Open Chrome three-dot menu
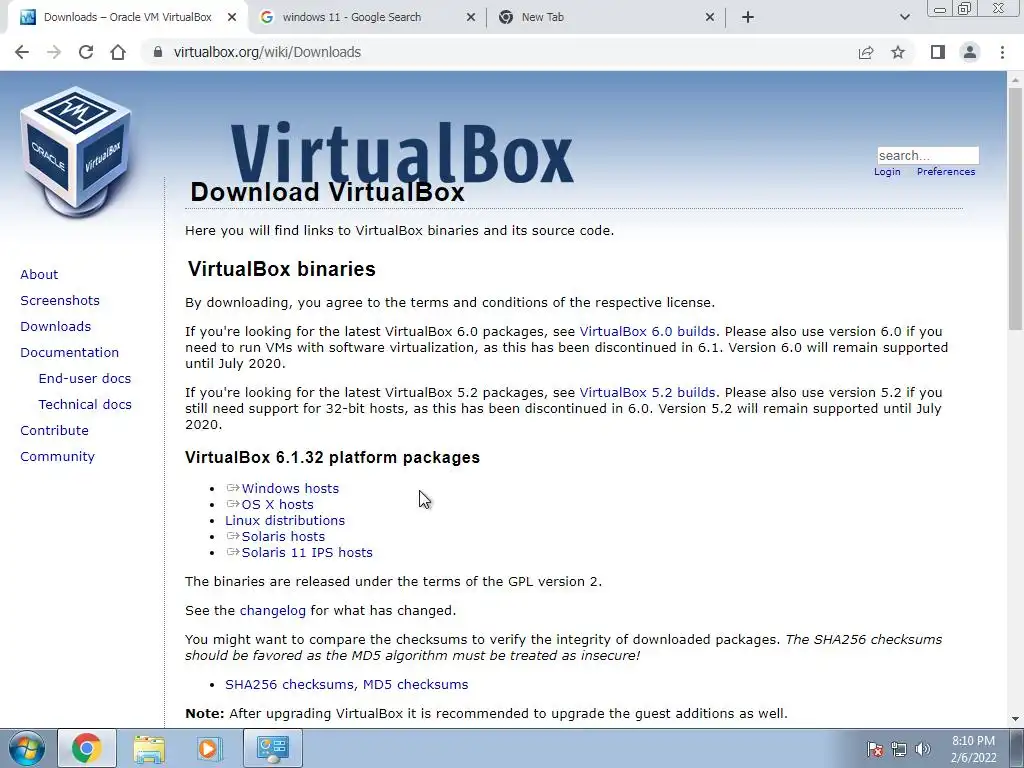Viewport: 1024px width, 768px height. (1002, 52)
